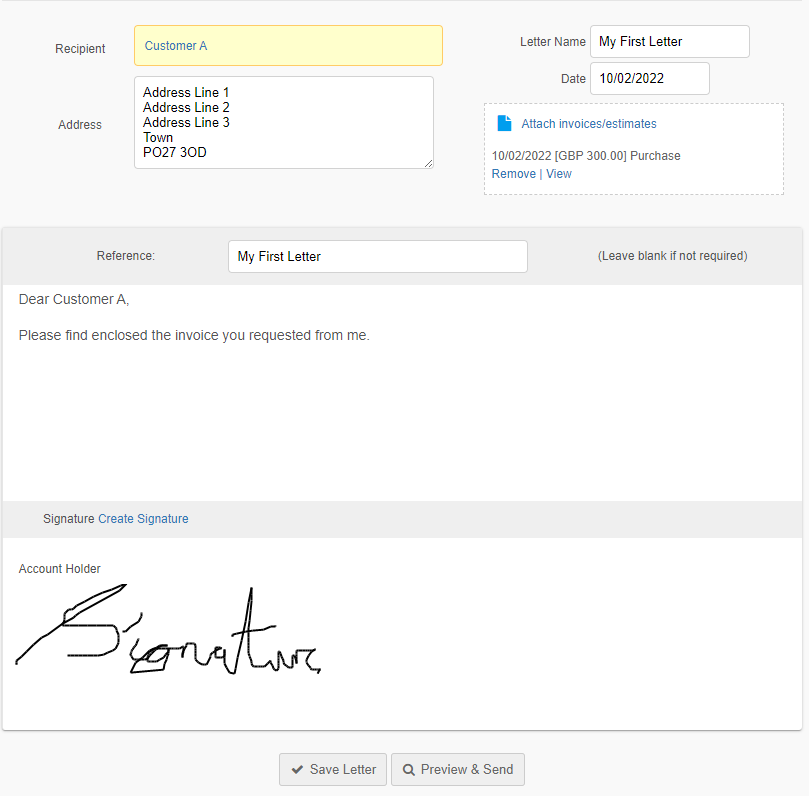Click the Address box resize handle

(428, 163)
